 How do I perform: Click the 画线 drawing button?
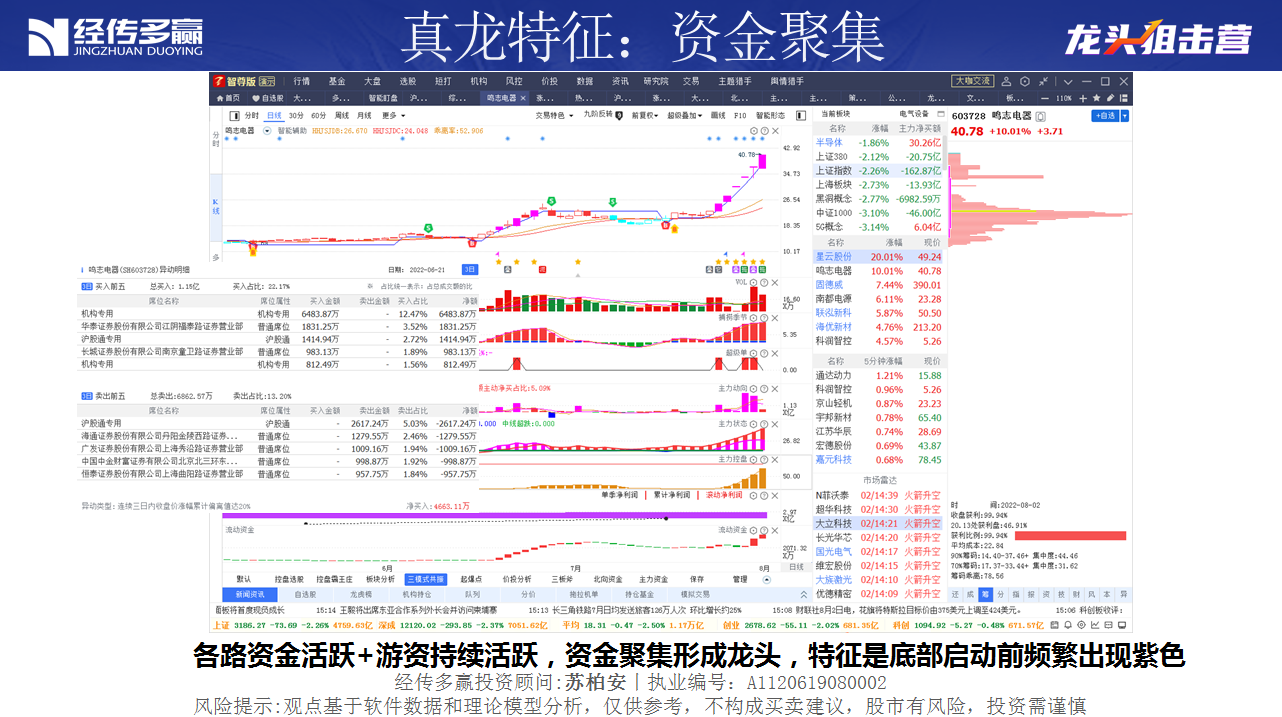[717, 115]
